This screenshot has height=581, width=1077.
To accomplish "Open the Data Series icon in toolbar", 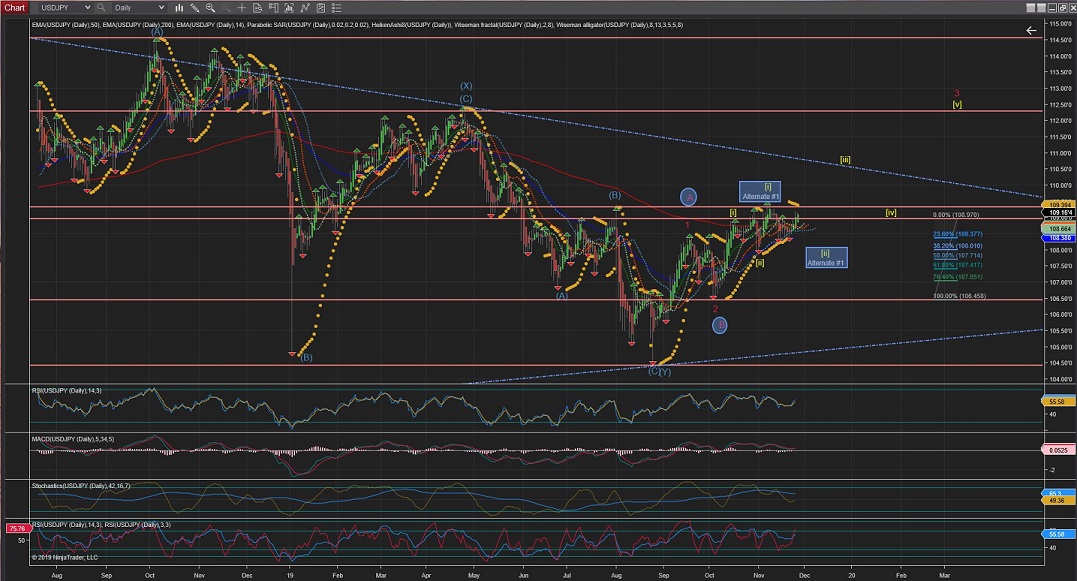I will click(257, 7).
